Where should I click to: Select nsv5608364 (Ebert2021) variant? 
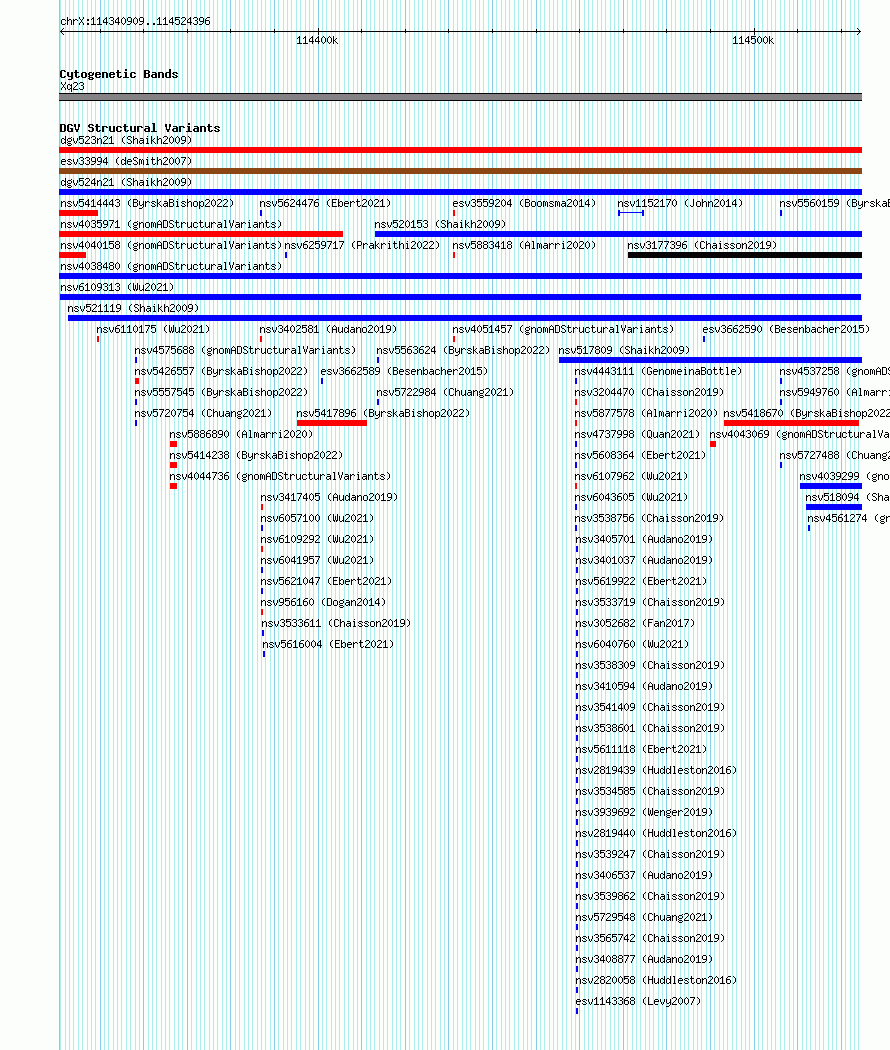point(640,455)
